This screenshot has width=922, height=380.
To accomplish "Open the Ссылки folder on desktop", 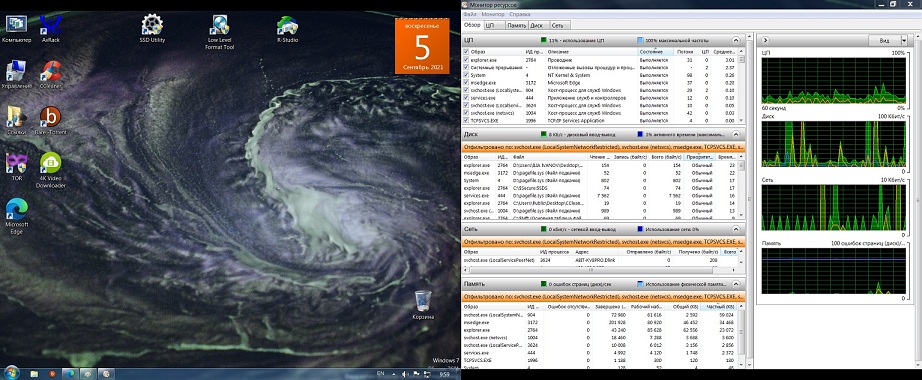I will [16, 121].
